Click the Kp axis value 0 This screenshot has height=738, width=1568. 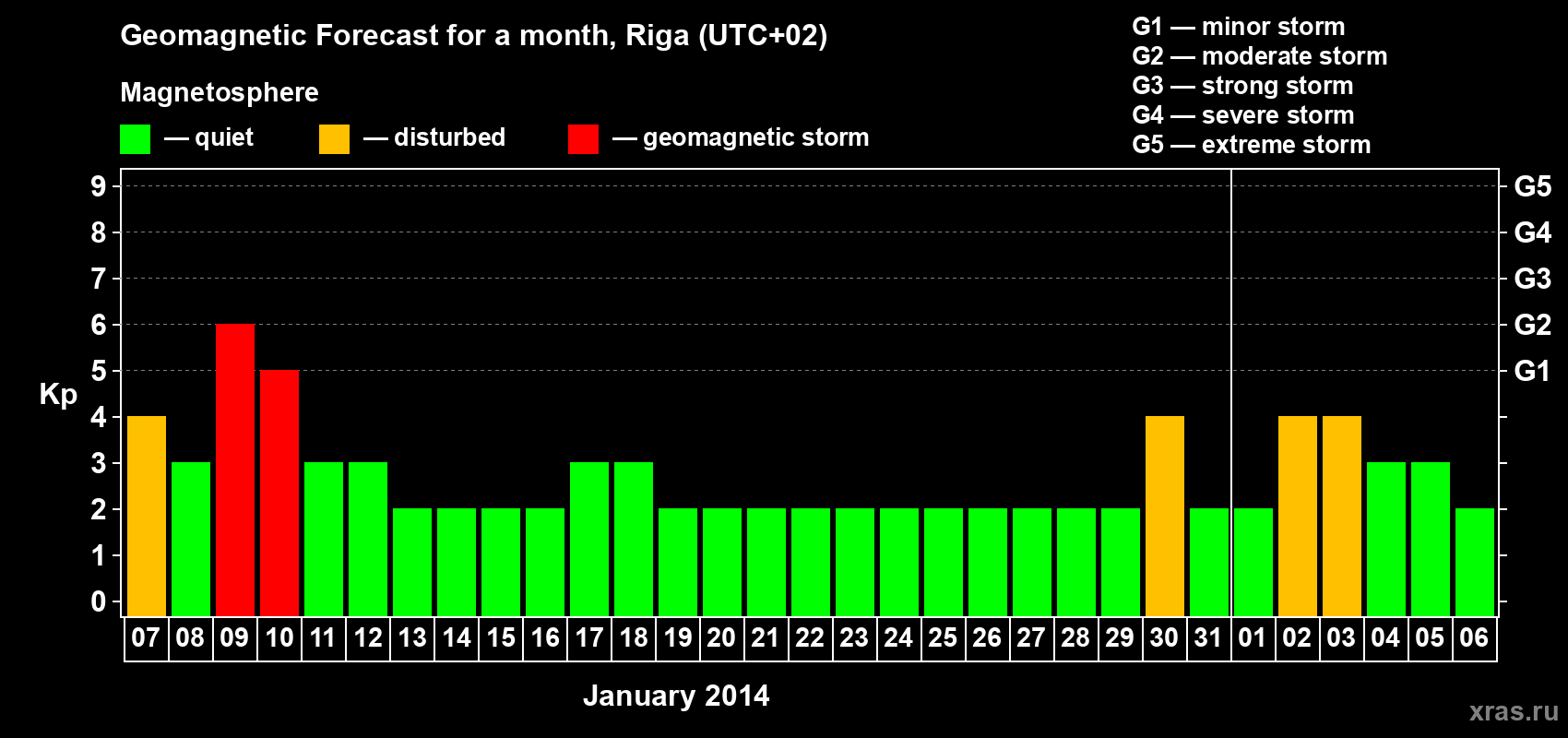pos(99,601)
